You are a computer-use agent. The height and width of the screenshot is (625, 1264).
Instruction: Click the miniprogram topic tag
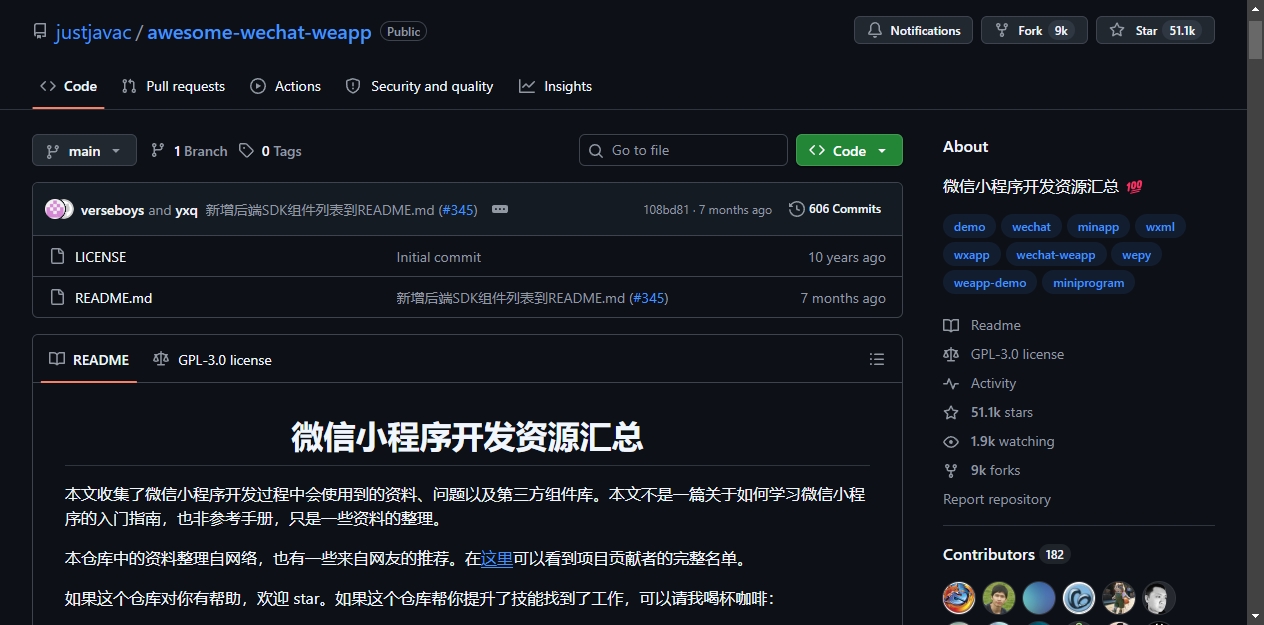point(1088,283)
